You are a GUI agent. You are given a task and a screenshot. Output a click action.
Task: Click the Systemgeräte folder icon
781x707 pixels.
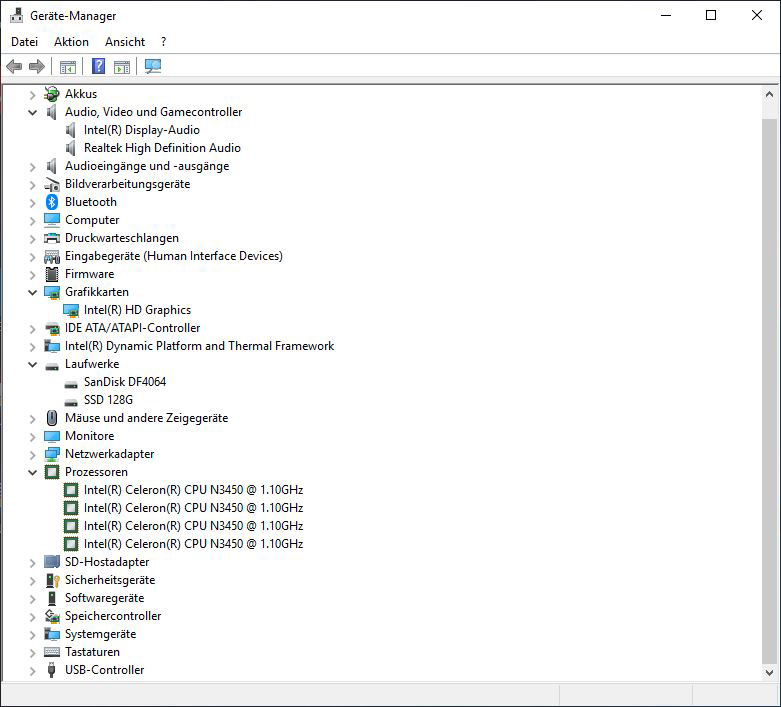52,634
